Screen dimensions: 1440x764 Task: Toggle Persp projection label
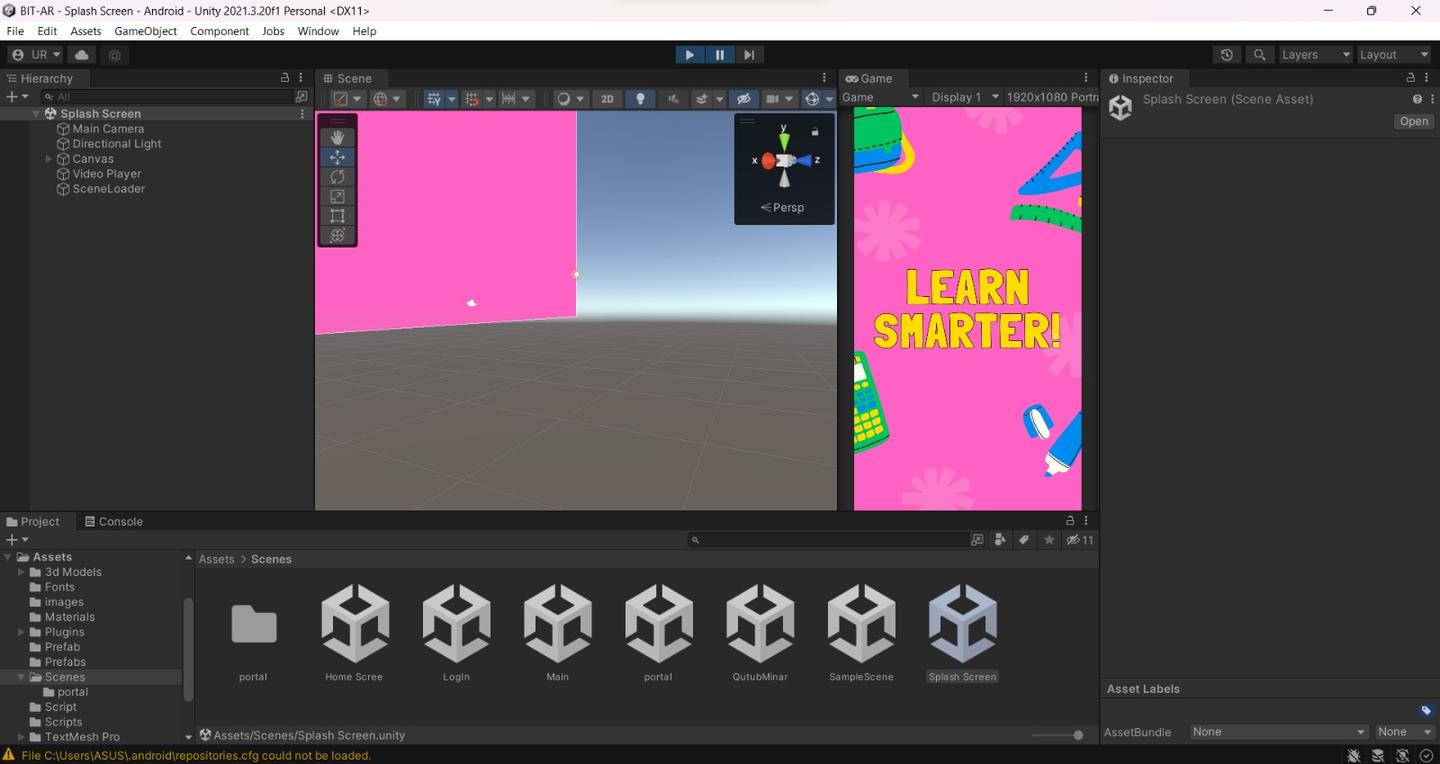pos(782,207)
